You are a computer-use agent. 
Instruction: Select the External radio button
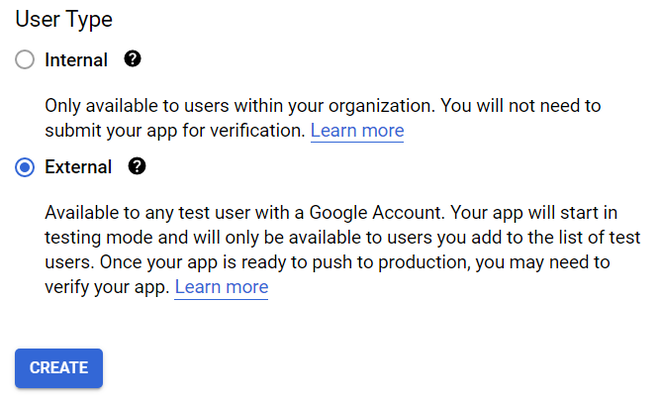[25, 167]
